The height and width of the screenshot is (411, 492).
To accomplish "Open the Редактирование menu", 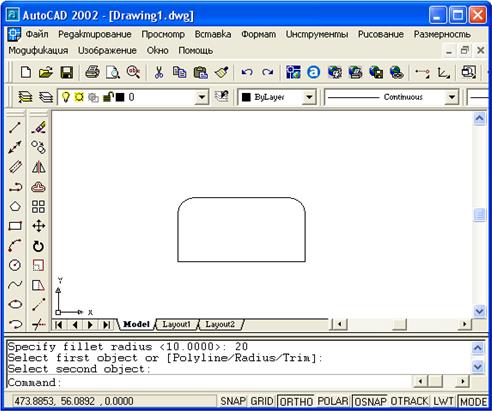I will 95,34.
